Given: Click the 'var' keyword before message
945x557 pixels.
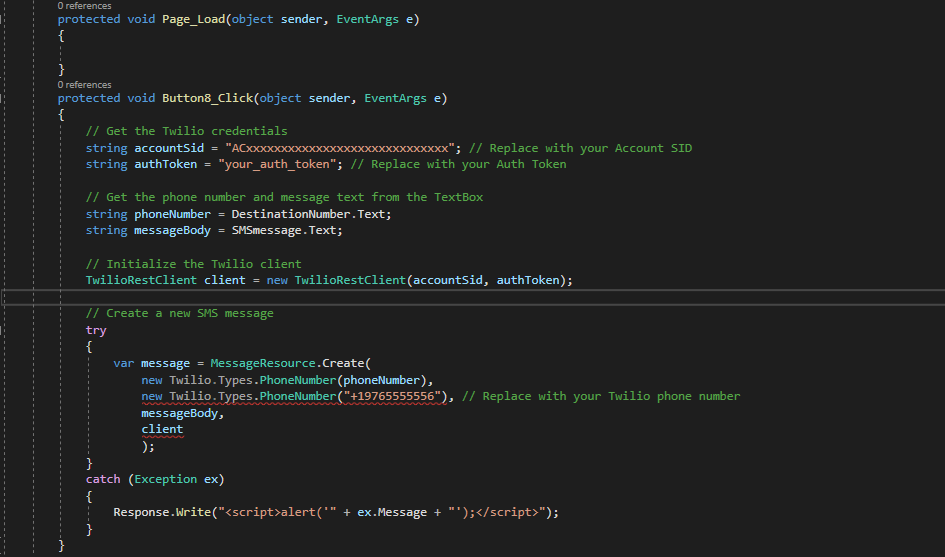Looking at the screenshot, I should [x=124, y=363].
